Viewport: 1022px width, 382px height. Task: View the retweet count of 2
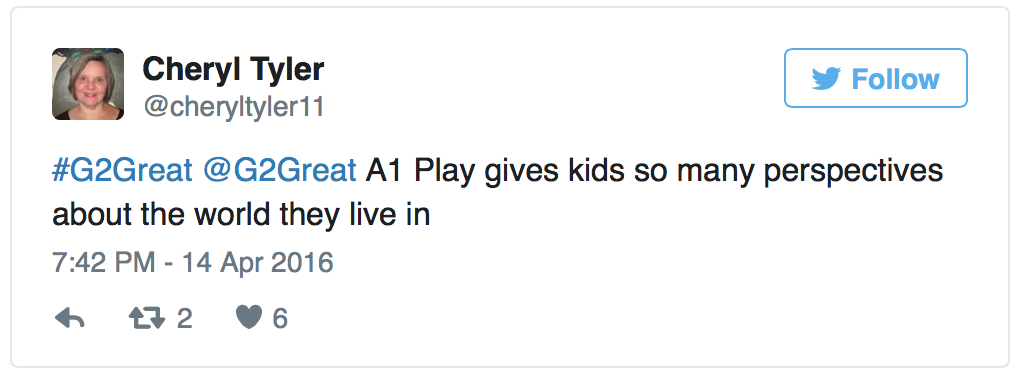click(184, 319)
